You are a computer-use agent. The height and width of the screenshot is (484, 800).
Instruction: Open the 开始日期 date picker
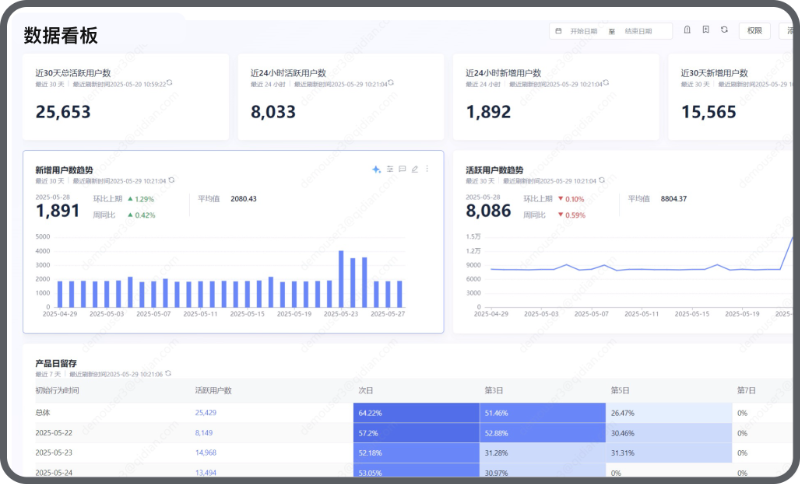coord(583,31)
